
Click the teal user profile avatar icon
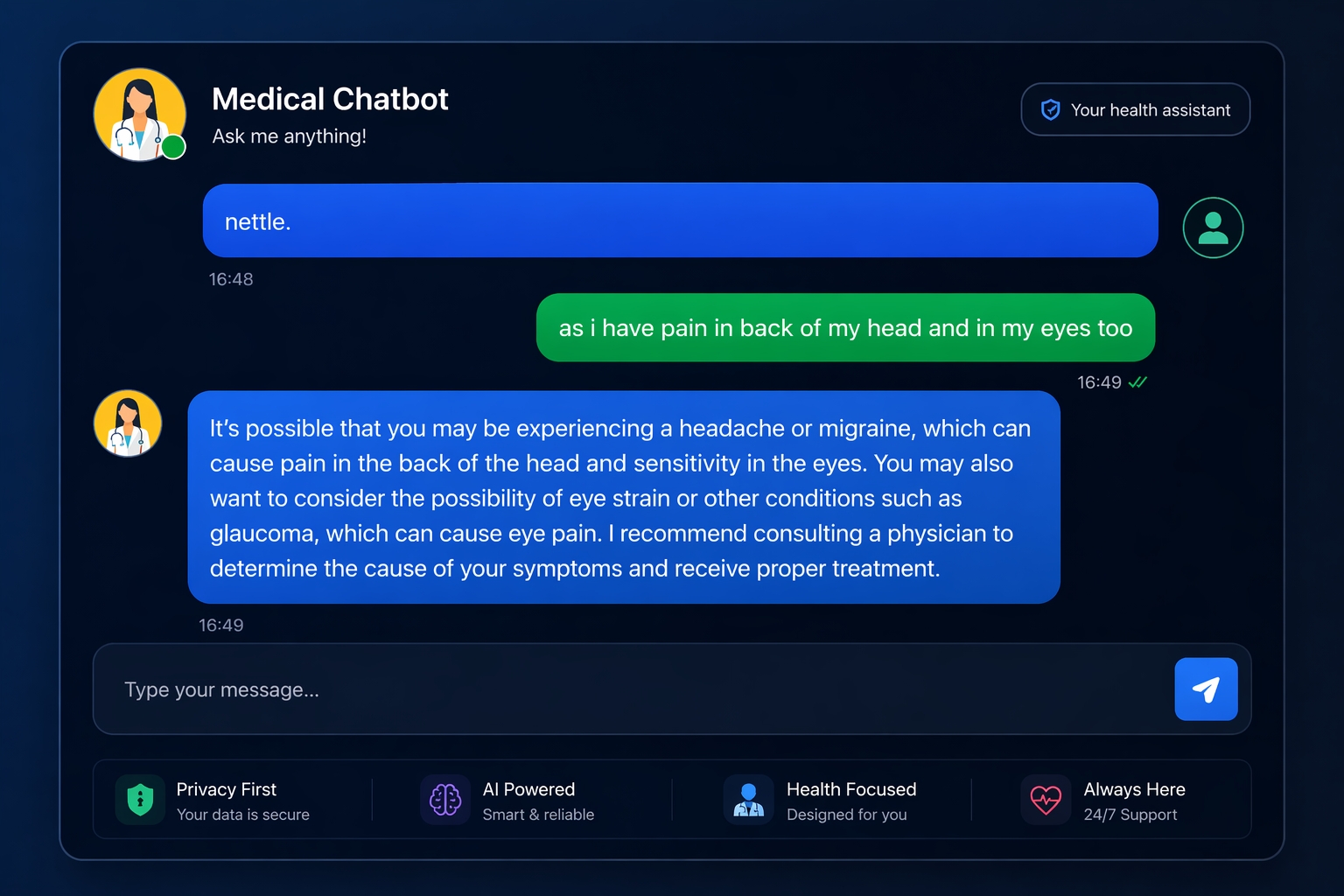point(1213,227)
